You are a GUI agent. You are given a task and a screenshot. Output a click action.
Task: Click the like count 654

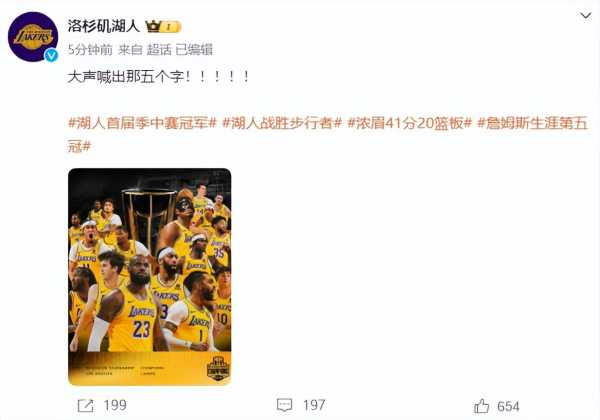point(508,406)
